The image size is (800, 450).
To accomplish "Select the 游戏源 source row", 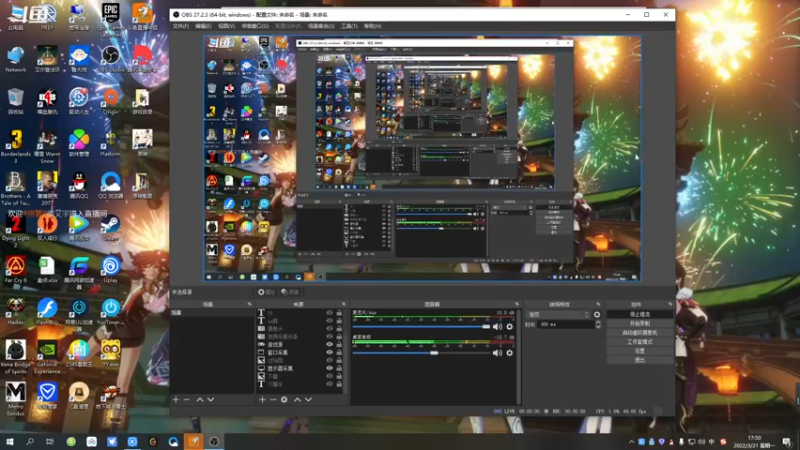I will (300, 344).
